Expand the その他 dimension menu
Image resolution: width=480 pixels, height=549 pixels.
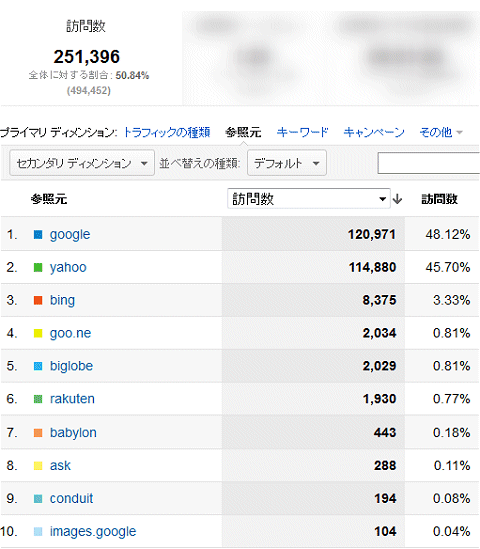(x=441, y=132)
